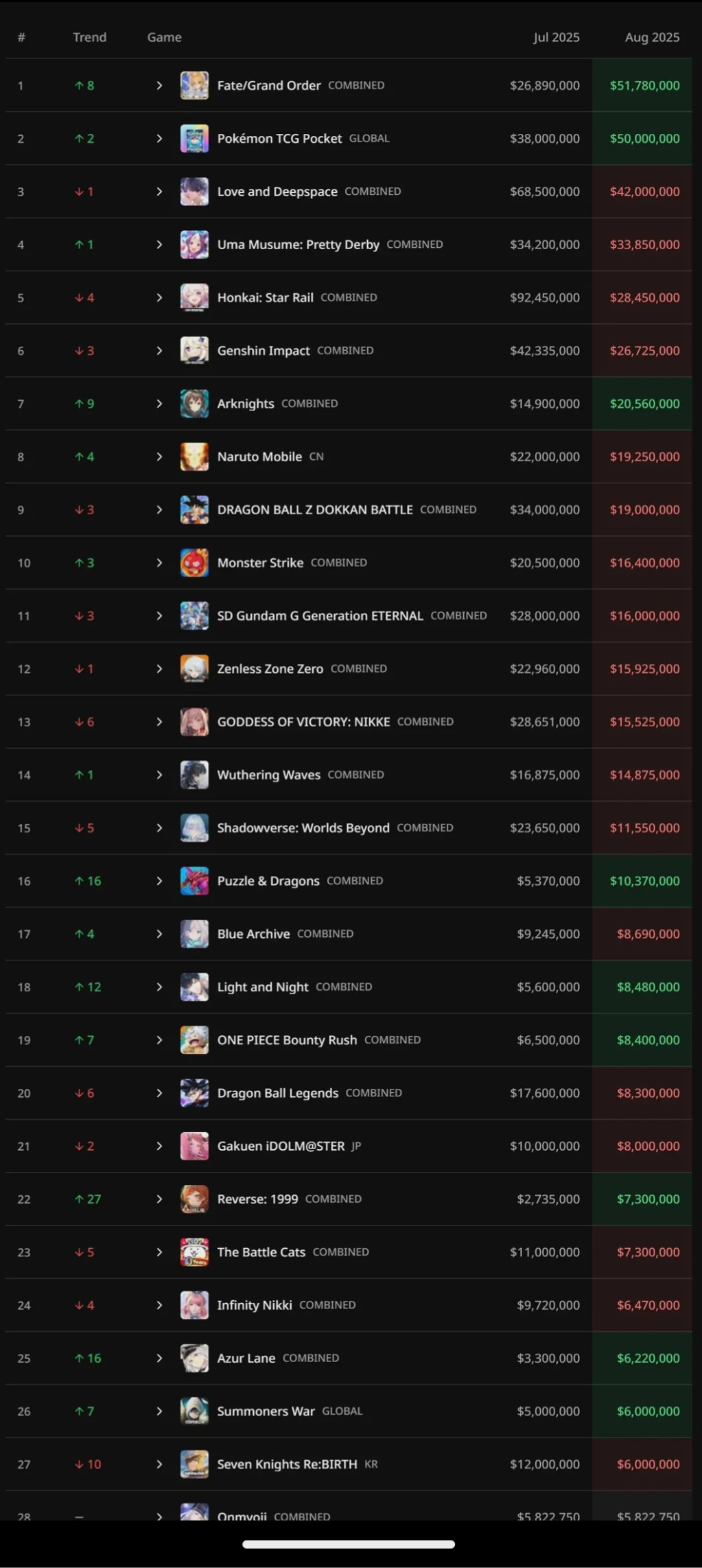The height and width of the screenshot is (1568, 702).
Task: Sort by the Aug 2025 column header
Action: (x=652, y=37)
